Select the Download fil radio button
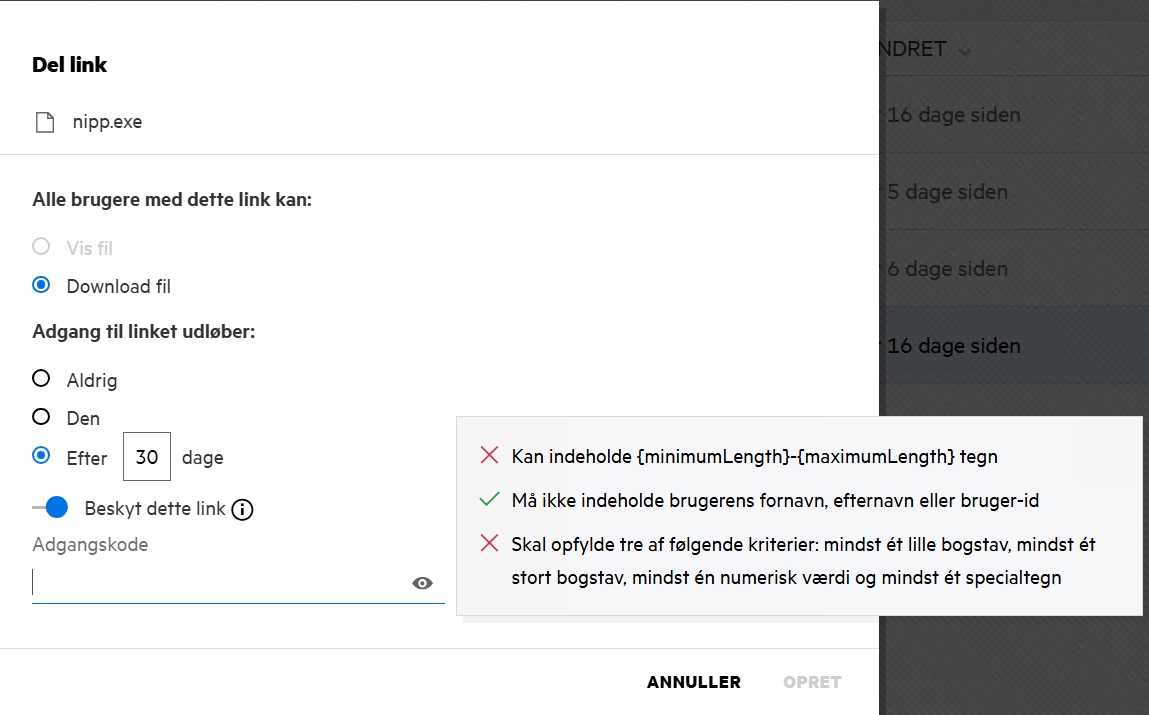The width and height of the screenshot is (1149, 715). 41,286
